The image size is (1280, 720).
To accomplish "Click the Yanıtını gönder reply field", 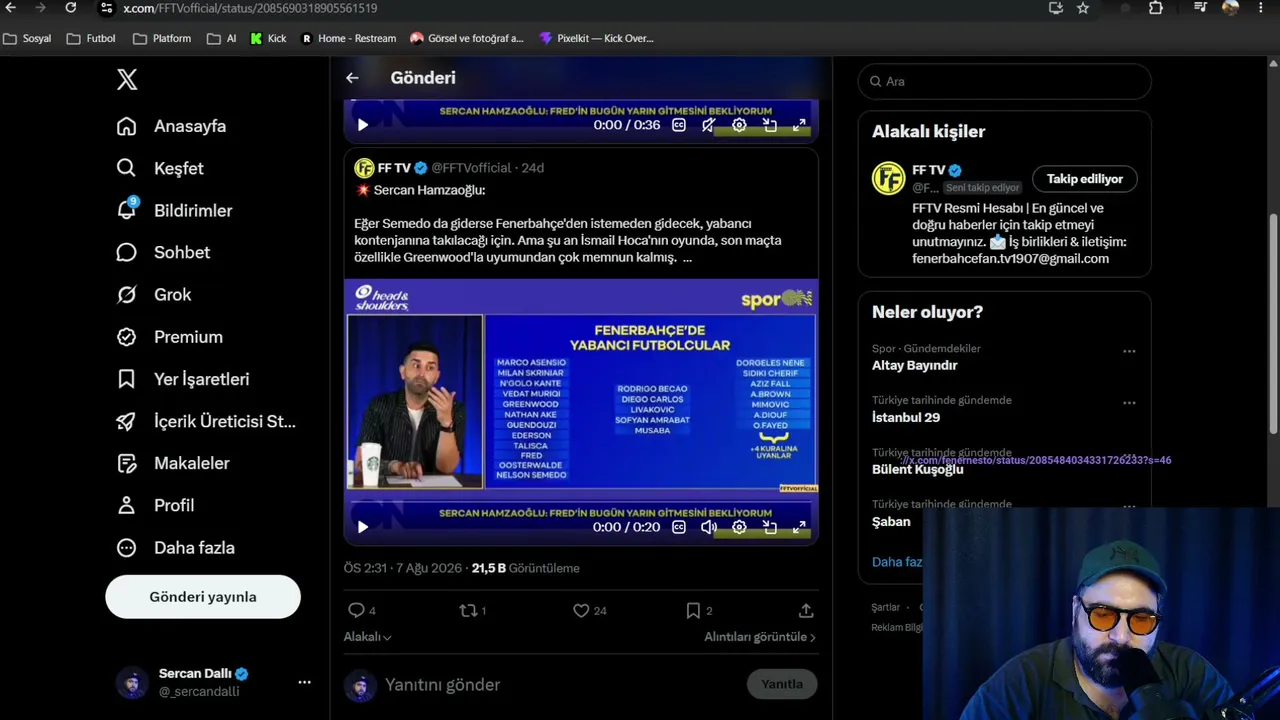I will click(x=560, y=685).
